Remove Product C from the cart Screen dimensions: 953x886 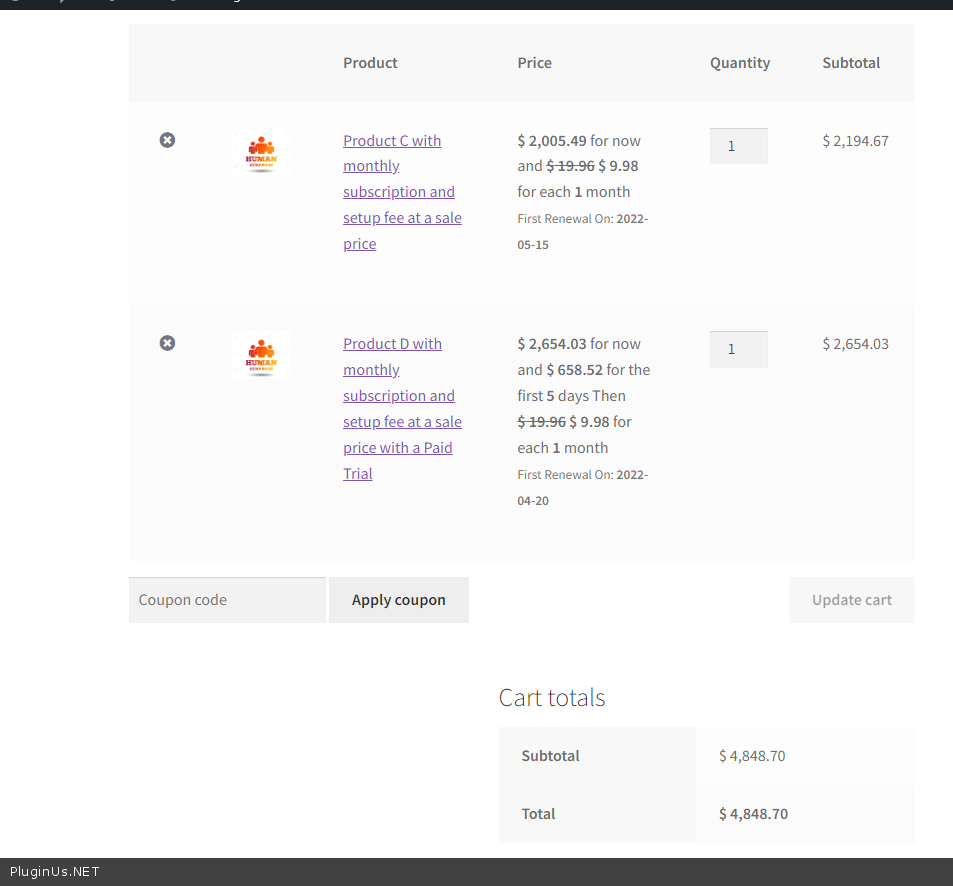167,140
